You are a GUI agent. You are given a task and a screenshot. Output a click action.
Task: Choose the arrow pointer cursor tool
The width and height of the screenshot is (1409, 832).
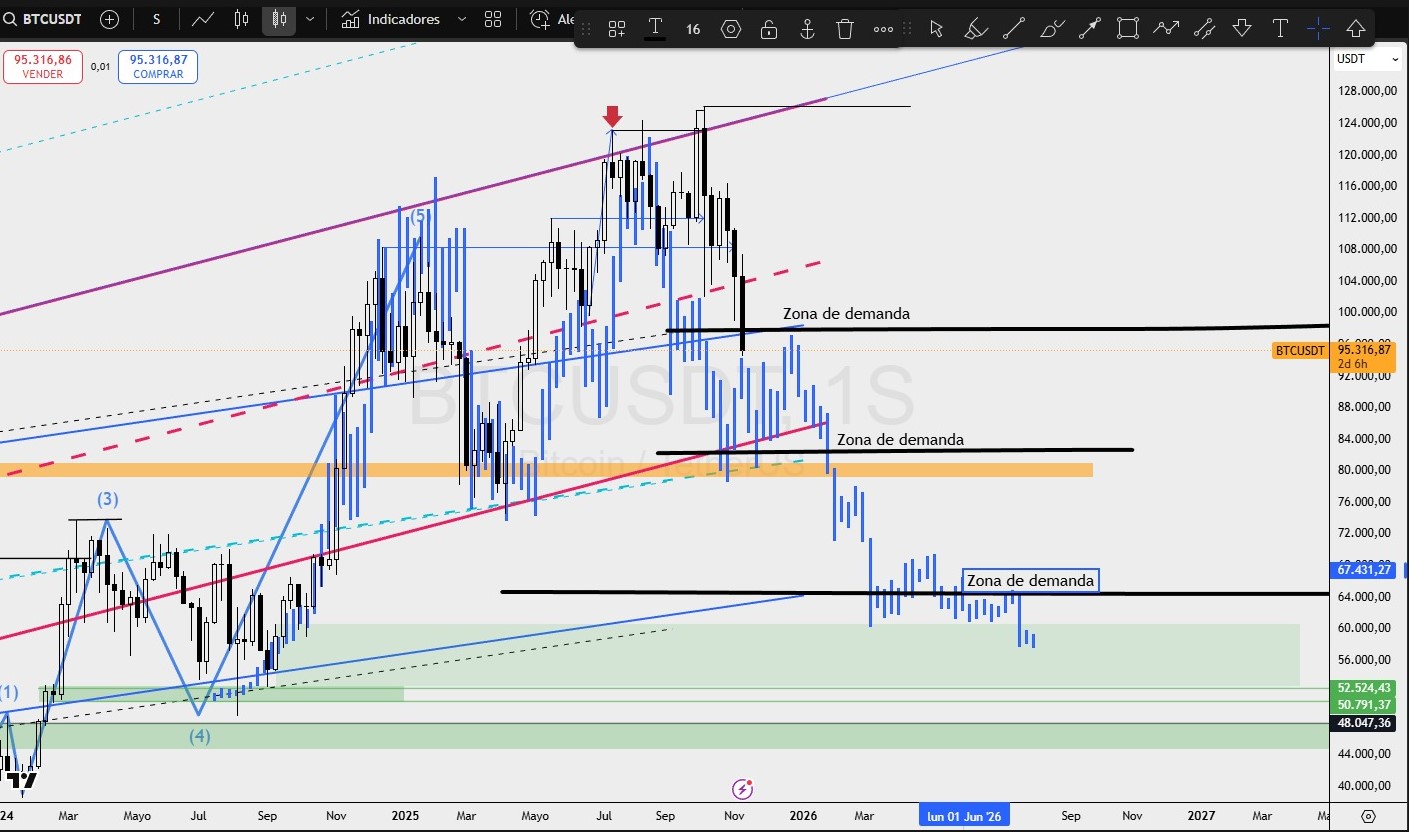936,28
